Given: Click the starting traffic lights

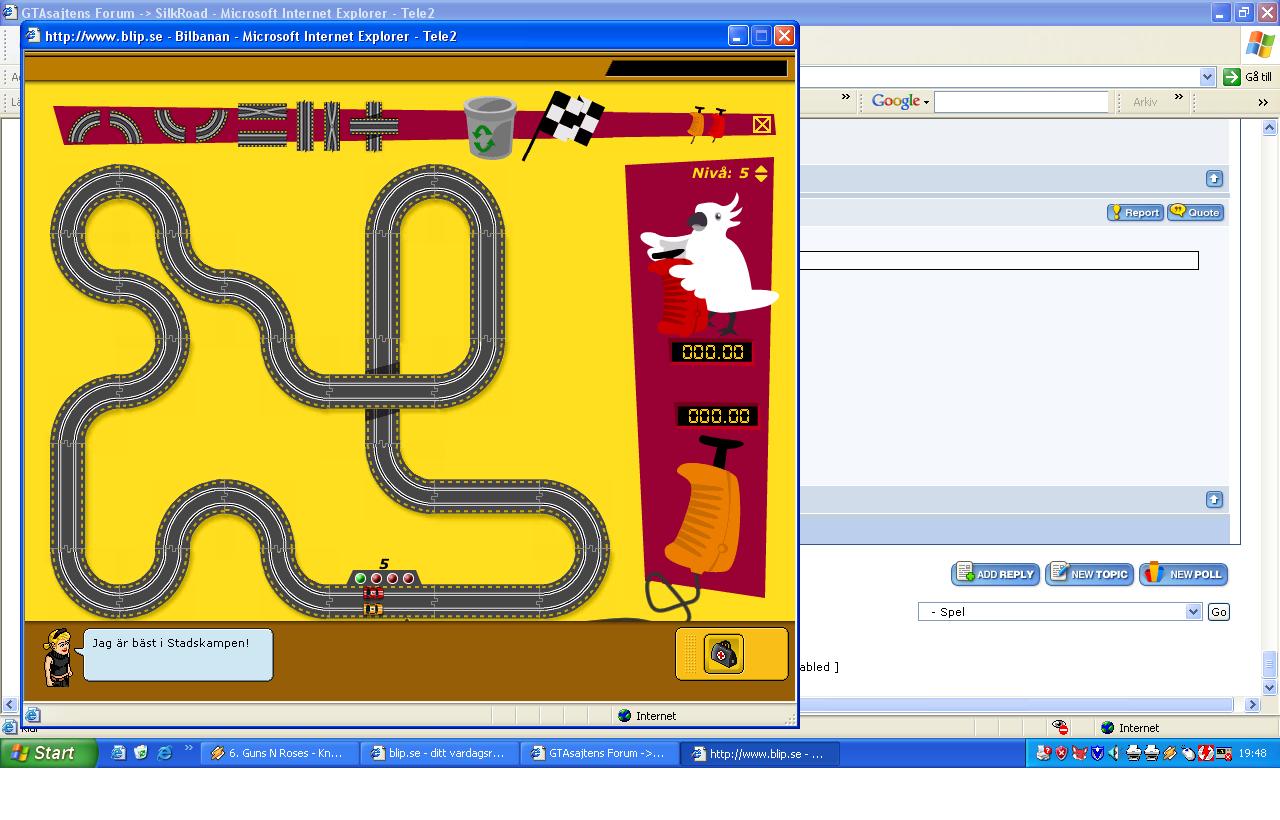Looking at the screenshot, I should coord(384,578).
